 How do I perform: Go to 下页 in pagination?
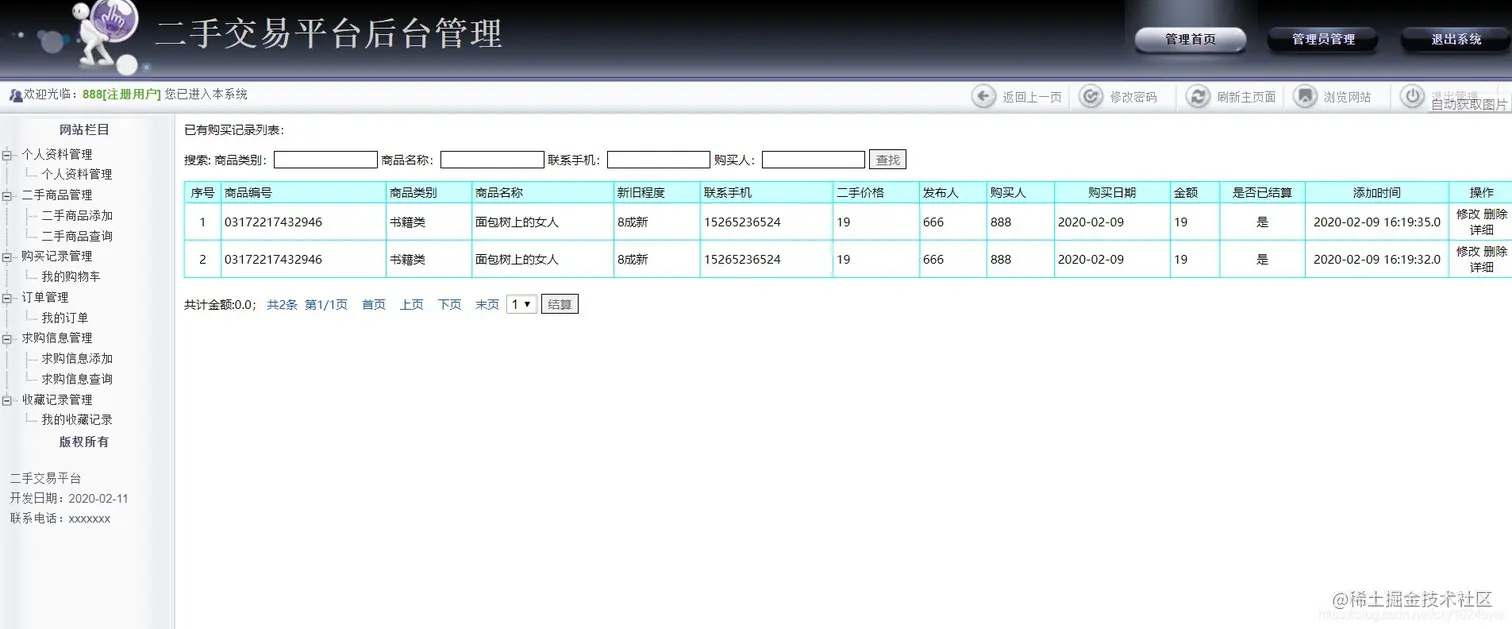pyautogui.click(x=450, y=305)
